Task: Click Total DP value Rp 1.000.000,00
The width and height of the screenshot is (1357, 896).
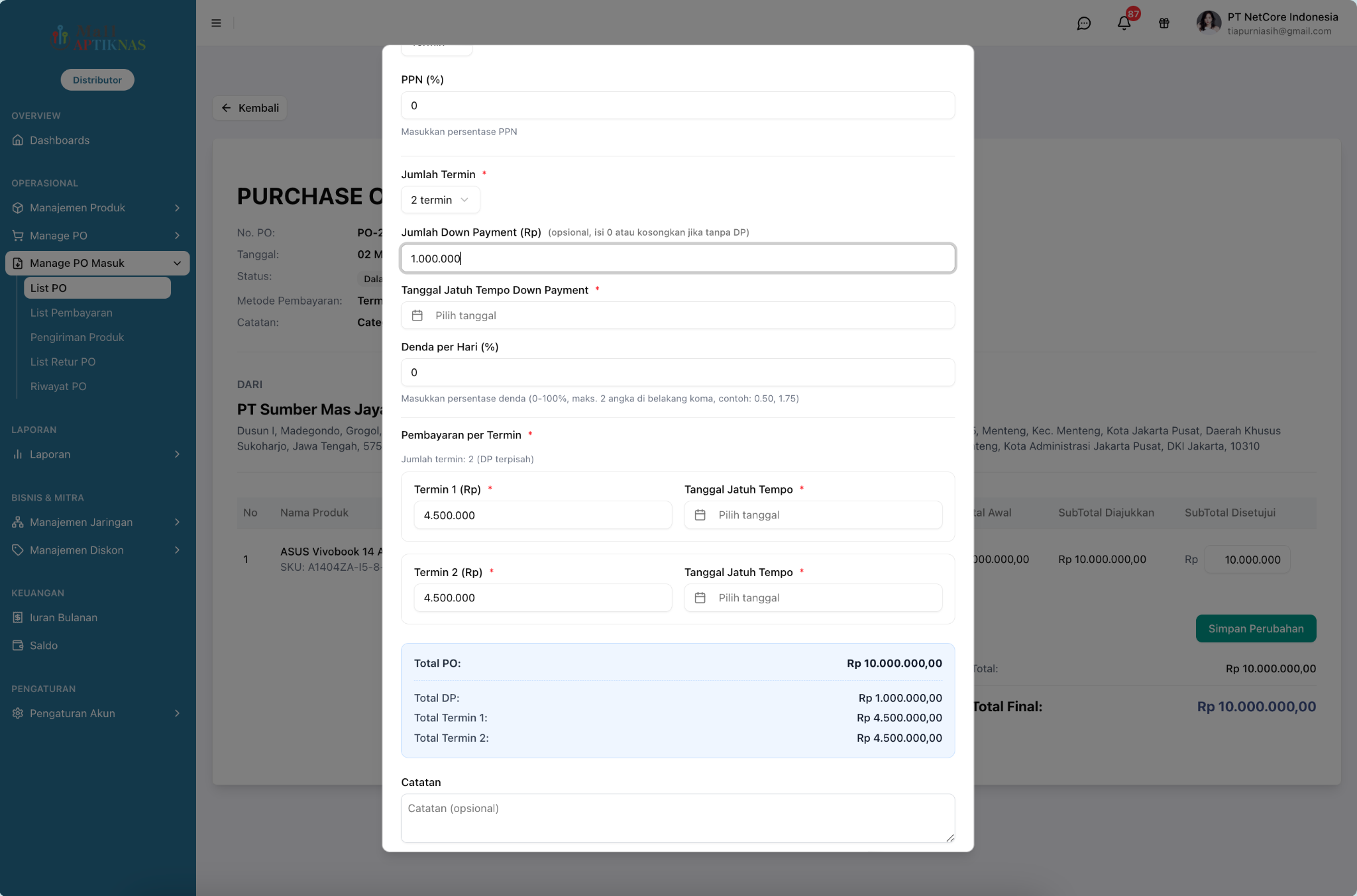Action: [900, 698]
